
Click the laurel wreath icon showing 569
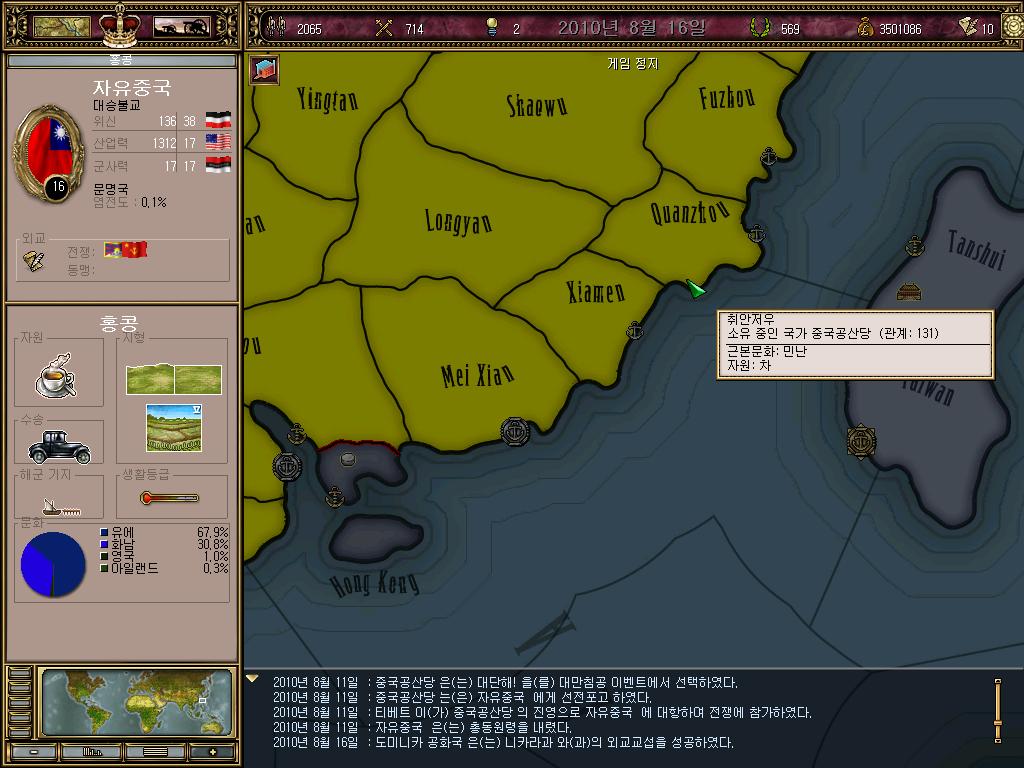pos(759,27)
